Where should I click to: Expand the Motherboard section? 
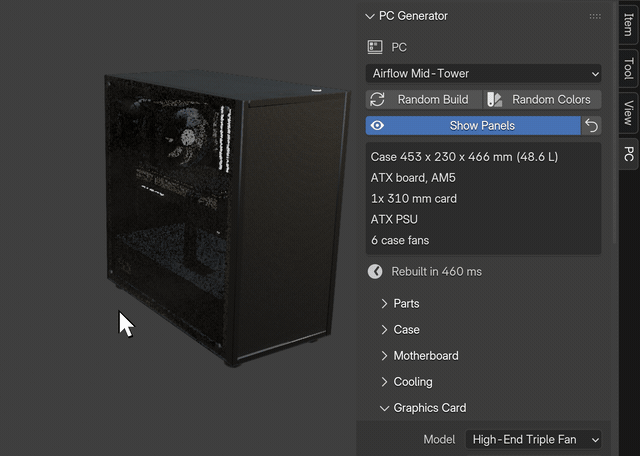[420, 356]
